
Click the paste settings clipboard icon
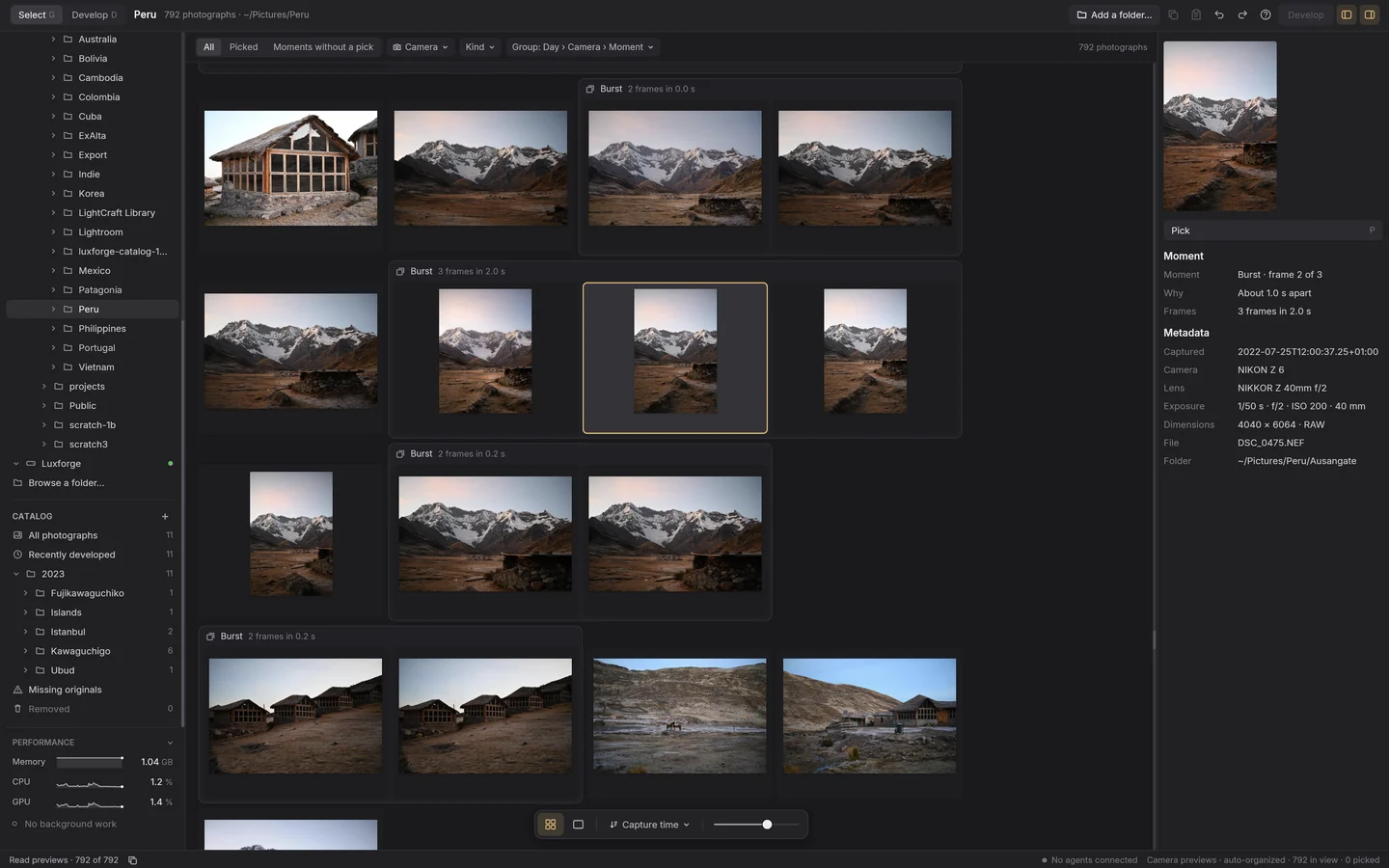point(1196,14)
